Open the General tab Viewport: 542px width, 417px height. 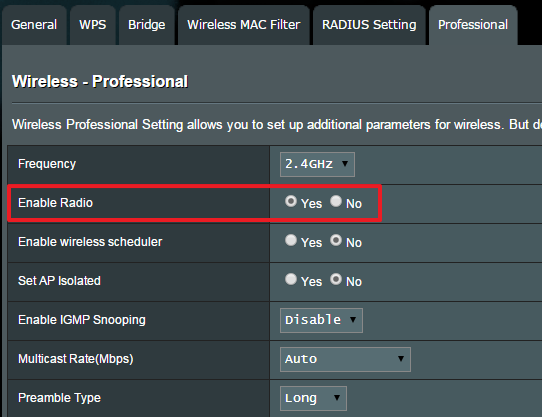click(x=34, y=25)
